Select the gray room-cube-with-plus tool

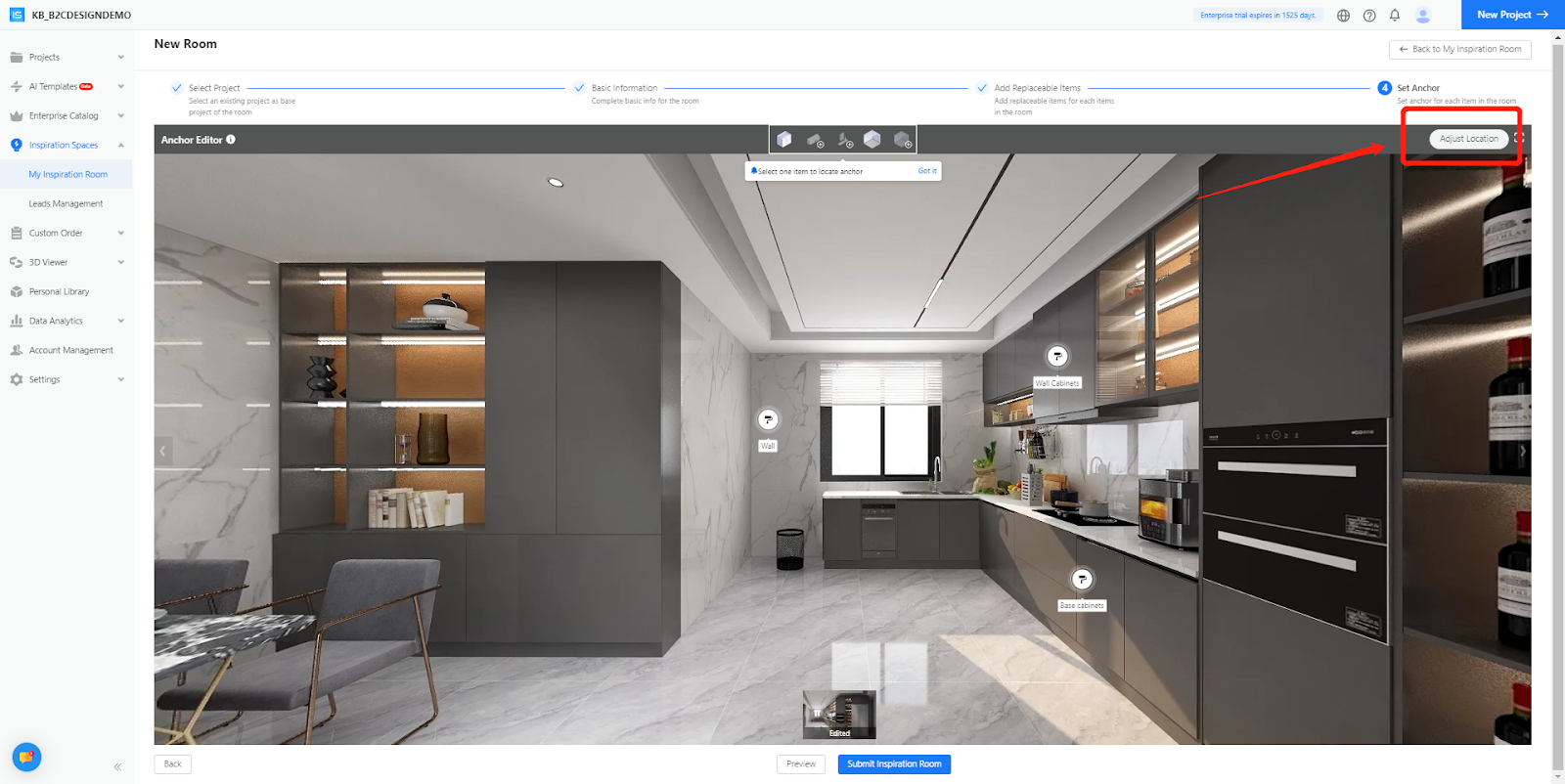click(x=903, y=141)
